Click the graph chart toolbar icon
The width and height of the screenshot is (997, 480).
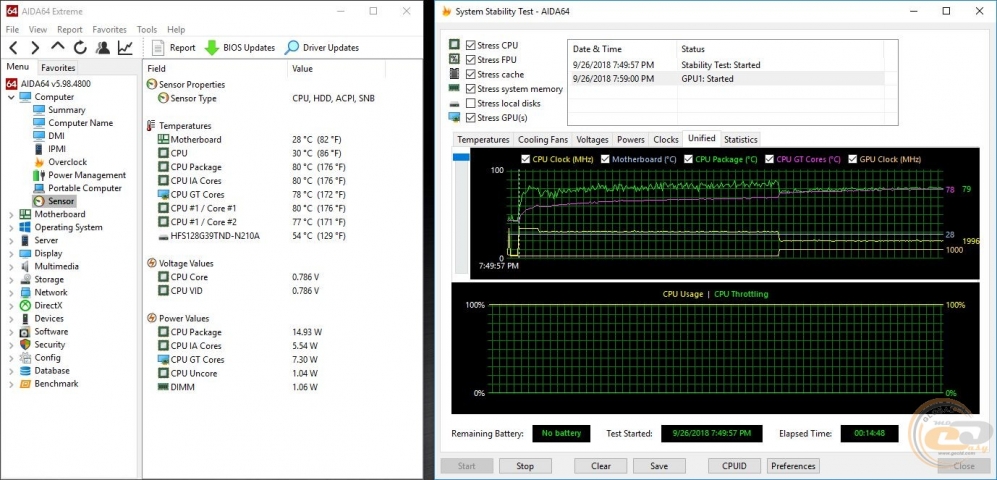pos(125,48)
